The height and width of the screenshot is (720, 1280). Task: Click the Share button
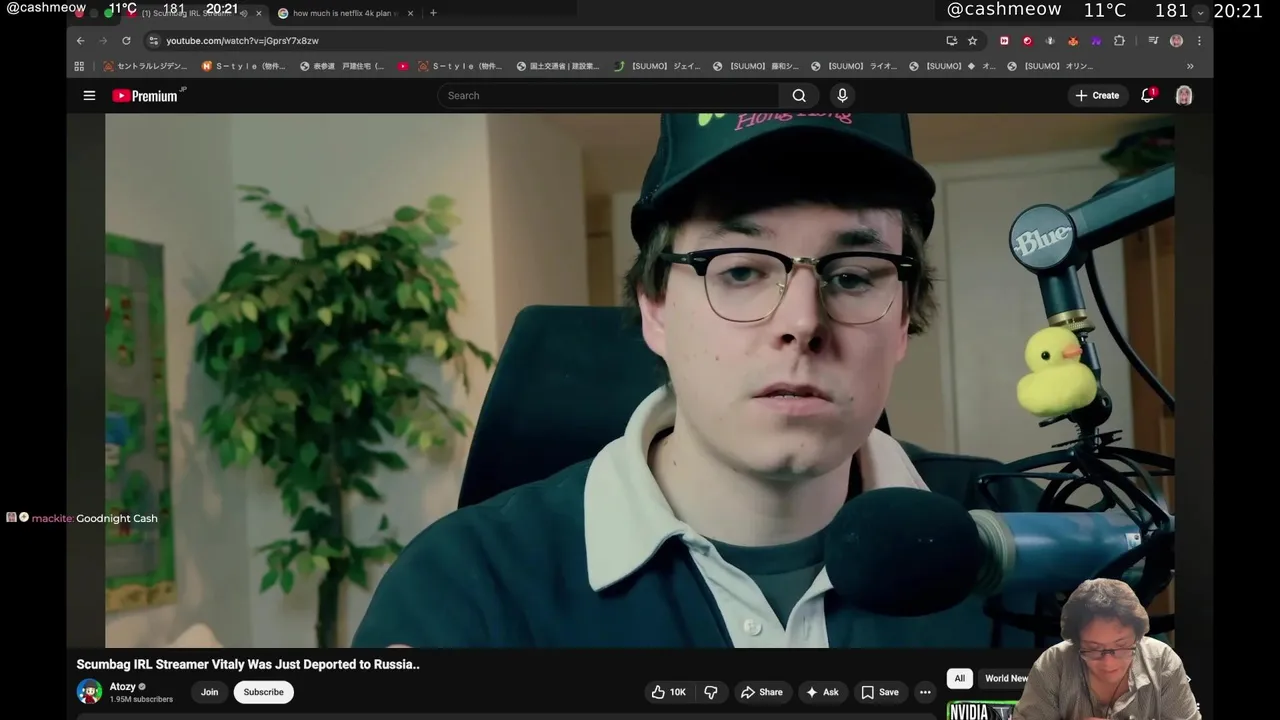(761, 692)
